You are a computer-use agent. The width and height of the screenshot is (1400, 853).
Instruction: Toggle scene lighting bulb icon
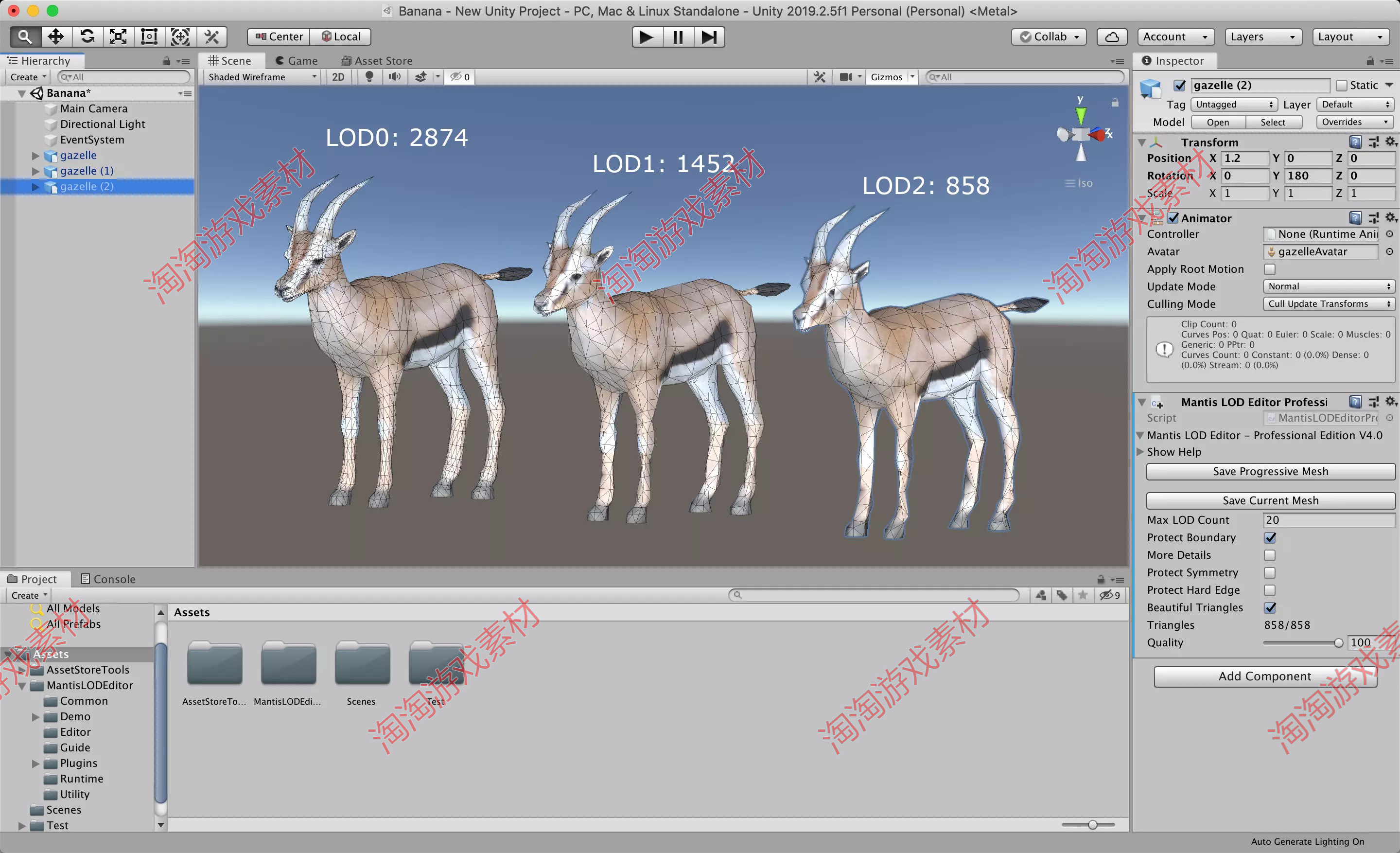pyautogui.click(x=369, y=77)
